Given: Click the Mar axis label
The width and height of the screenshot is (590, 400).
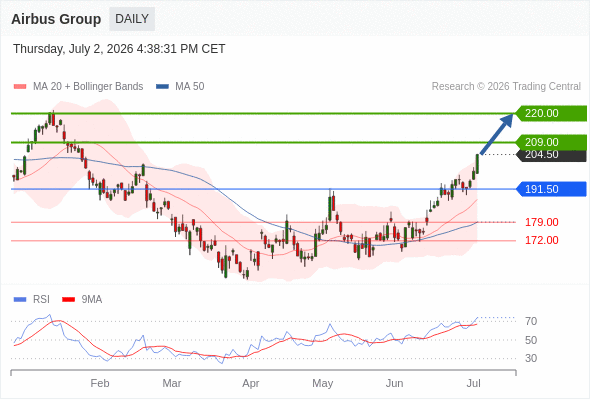Looking at the screenshot, I should coord(172,383).
